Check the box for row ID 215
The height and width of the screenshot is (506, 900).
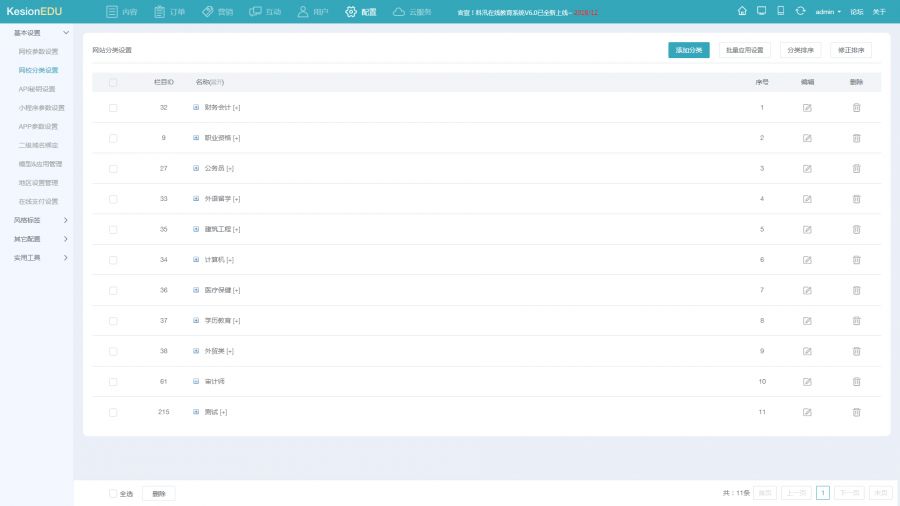point(113,412)
